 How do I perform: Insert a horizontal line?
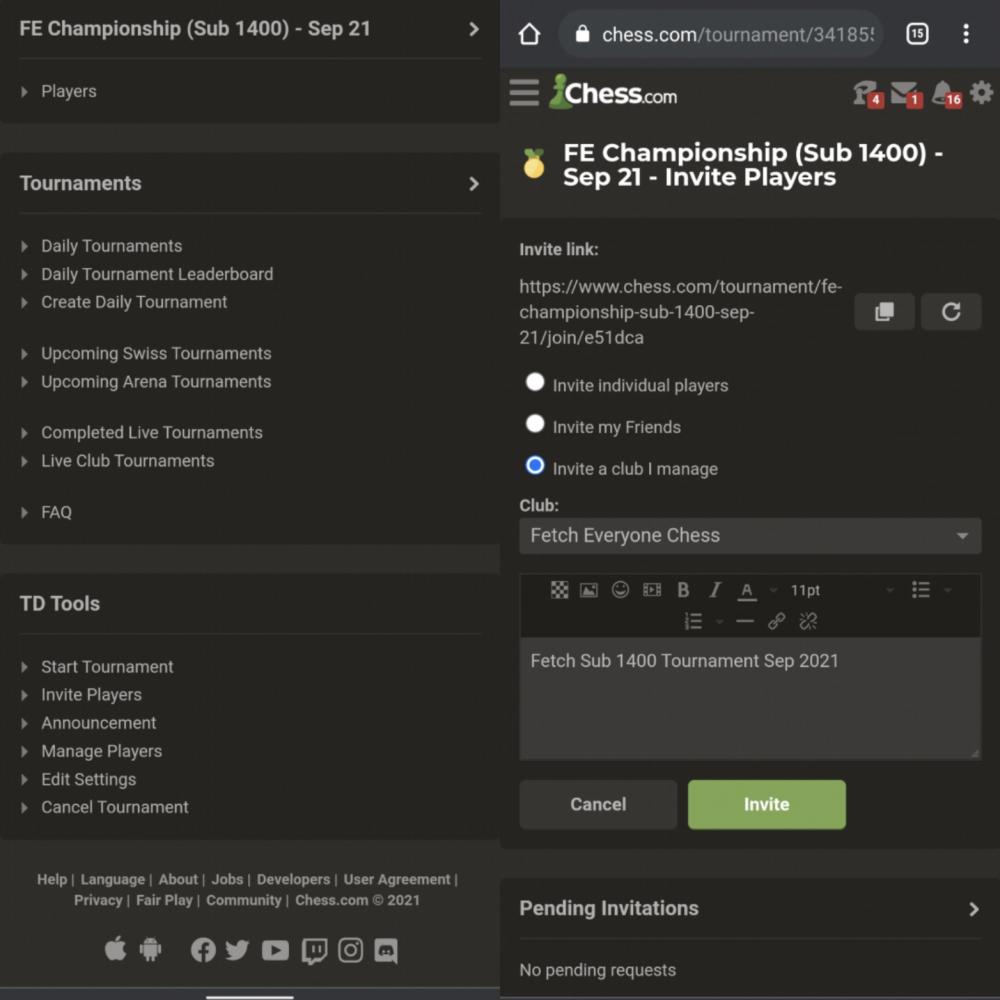click(x=744, y=621)
